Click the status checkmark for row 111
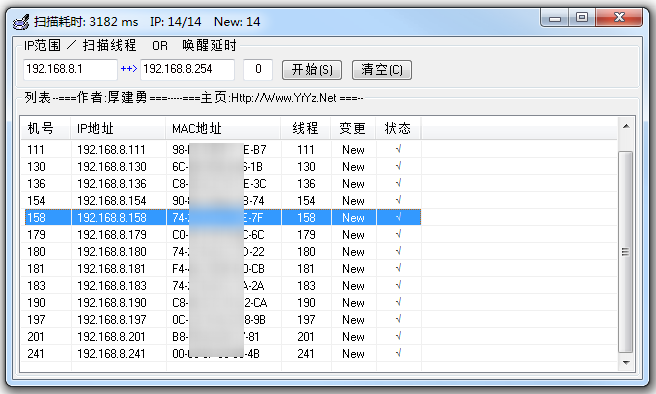Screen dimensions: 656x394 (x=398, y=149)
